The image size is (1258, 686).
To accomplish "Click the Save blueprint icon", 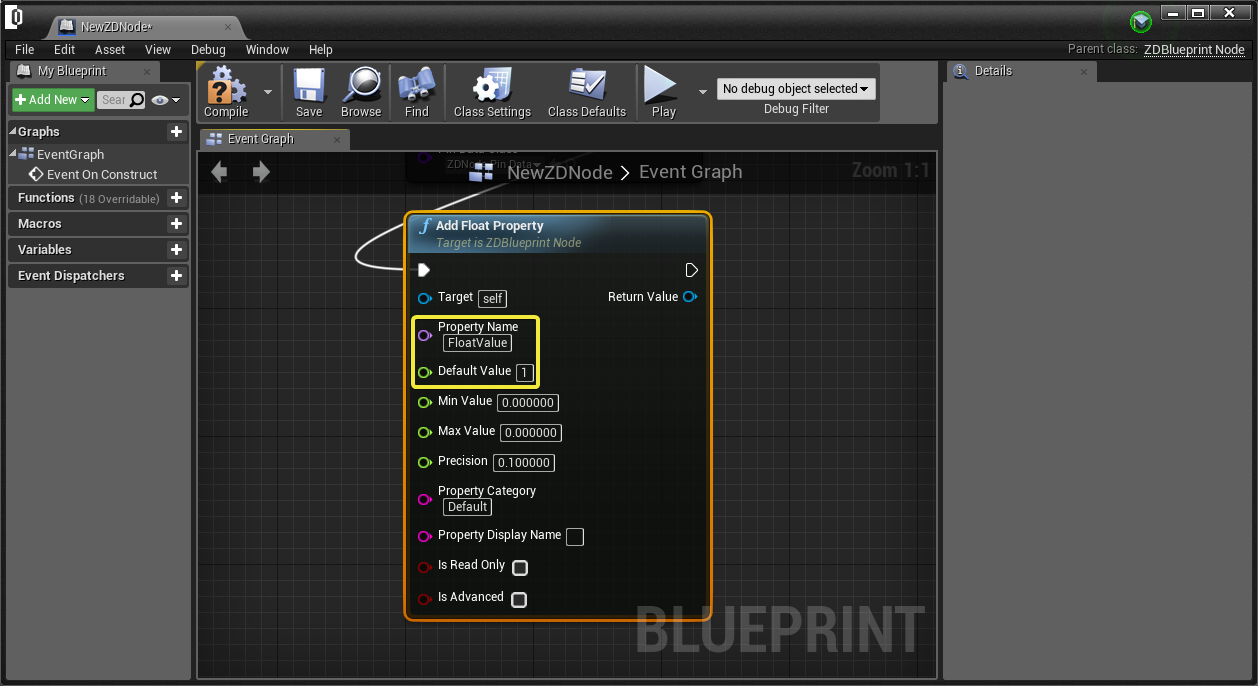I will point(309,87).
